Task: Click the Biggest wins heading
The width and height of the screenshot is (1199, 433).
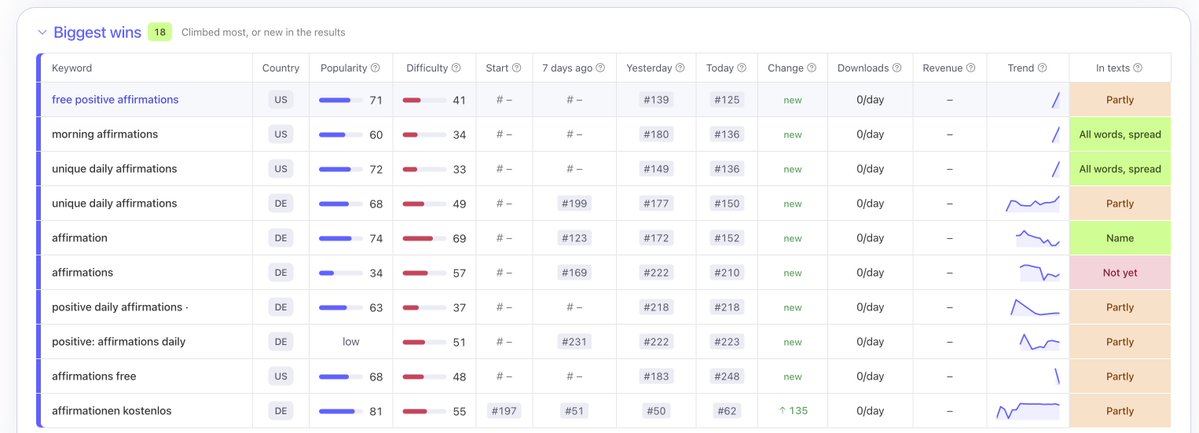Action: 97,32
